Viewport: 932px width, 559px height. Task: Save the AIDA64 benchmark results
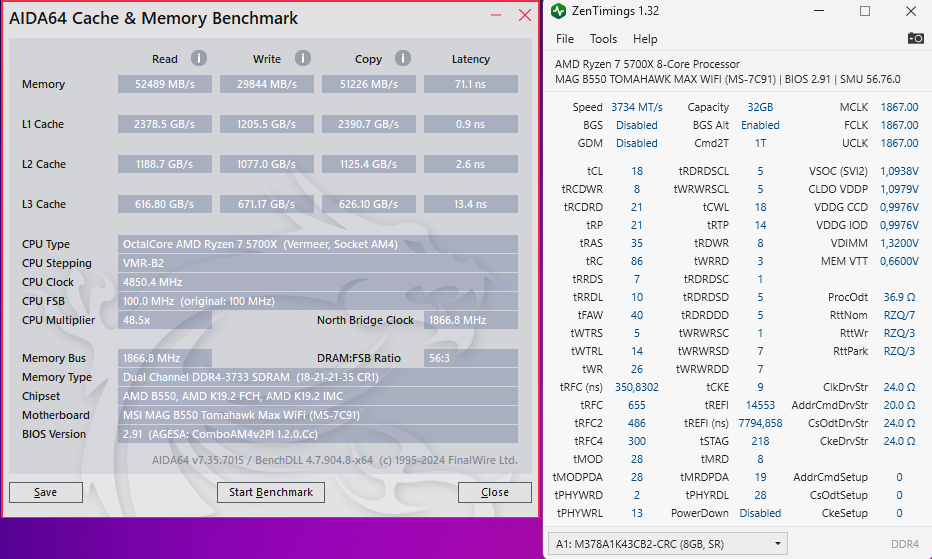coord(46,492)
